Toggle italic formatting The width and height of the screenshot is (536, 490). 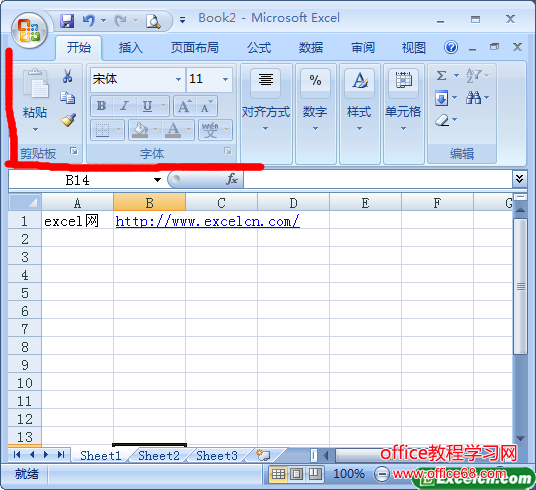125,106
